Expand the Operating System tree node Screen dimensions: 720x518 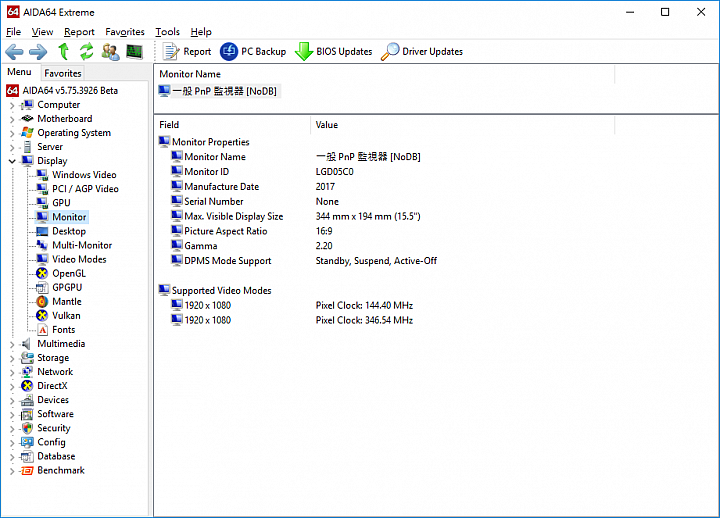[12, 133]
